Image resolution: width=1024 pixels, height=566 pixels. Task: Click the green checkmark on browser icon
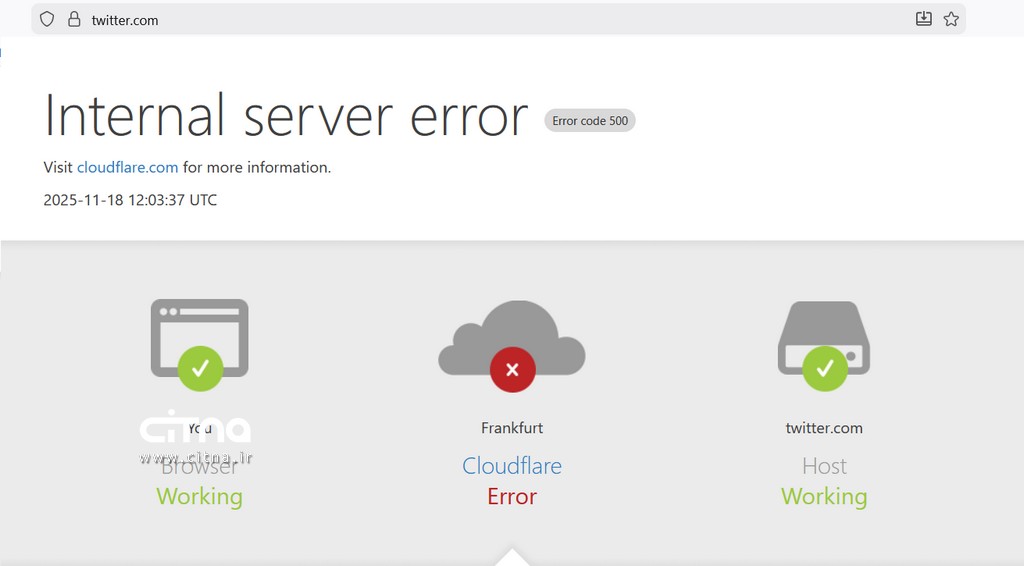[x=200, y=368]
